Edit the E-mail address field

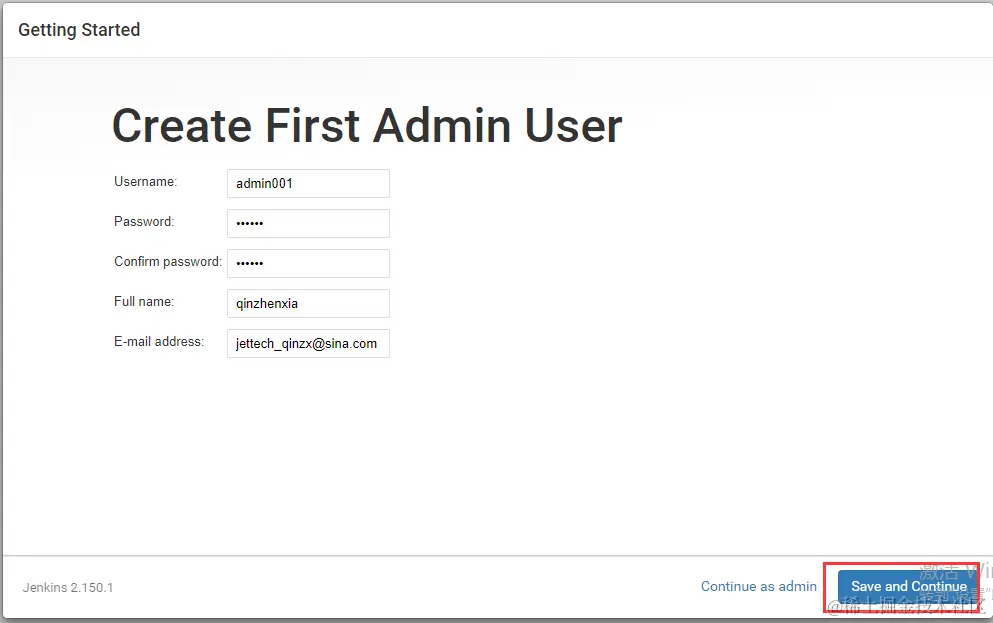coord(308,343)
